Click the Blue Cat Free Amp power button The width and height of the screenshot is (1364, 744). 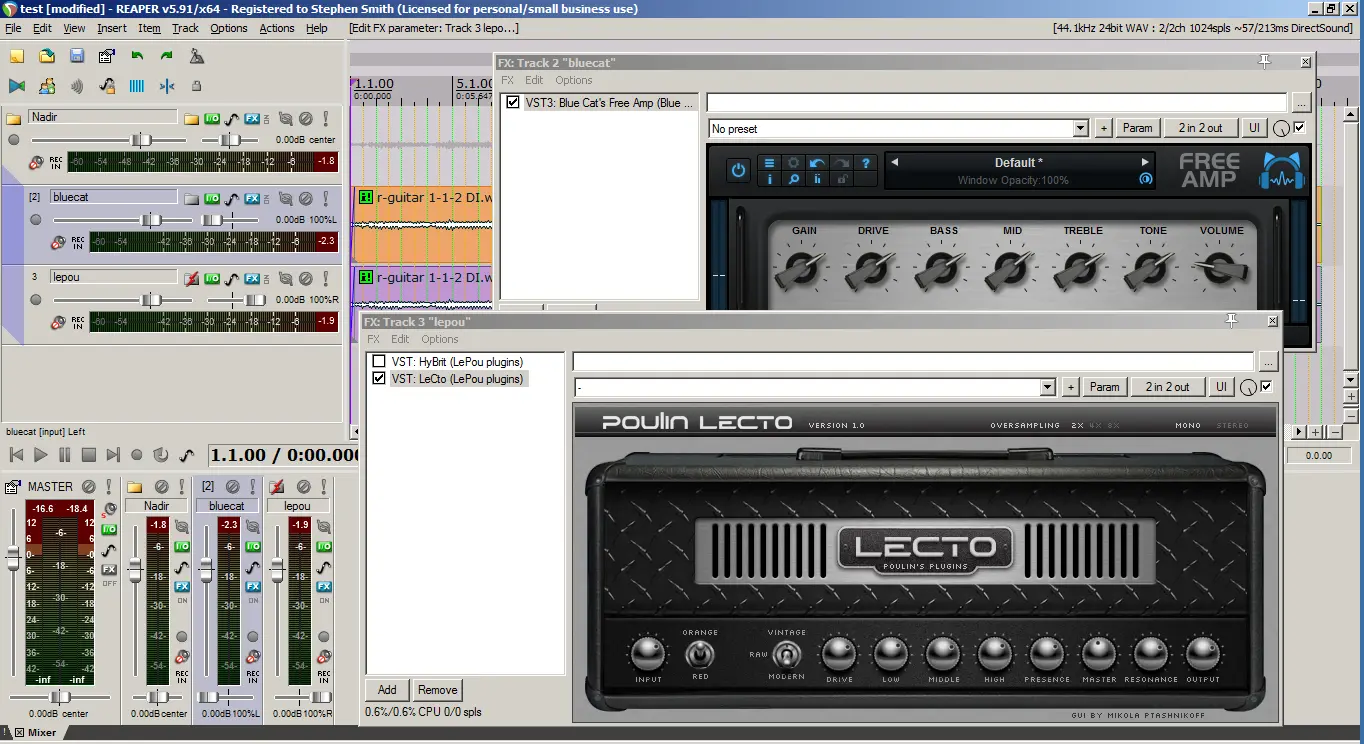point(738,170)
